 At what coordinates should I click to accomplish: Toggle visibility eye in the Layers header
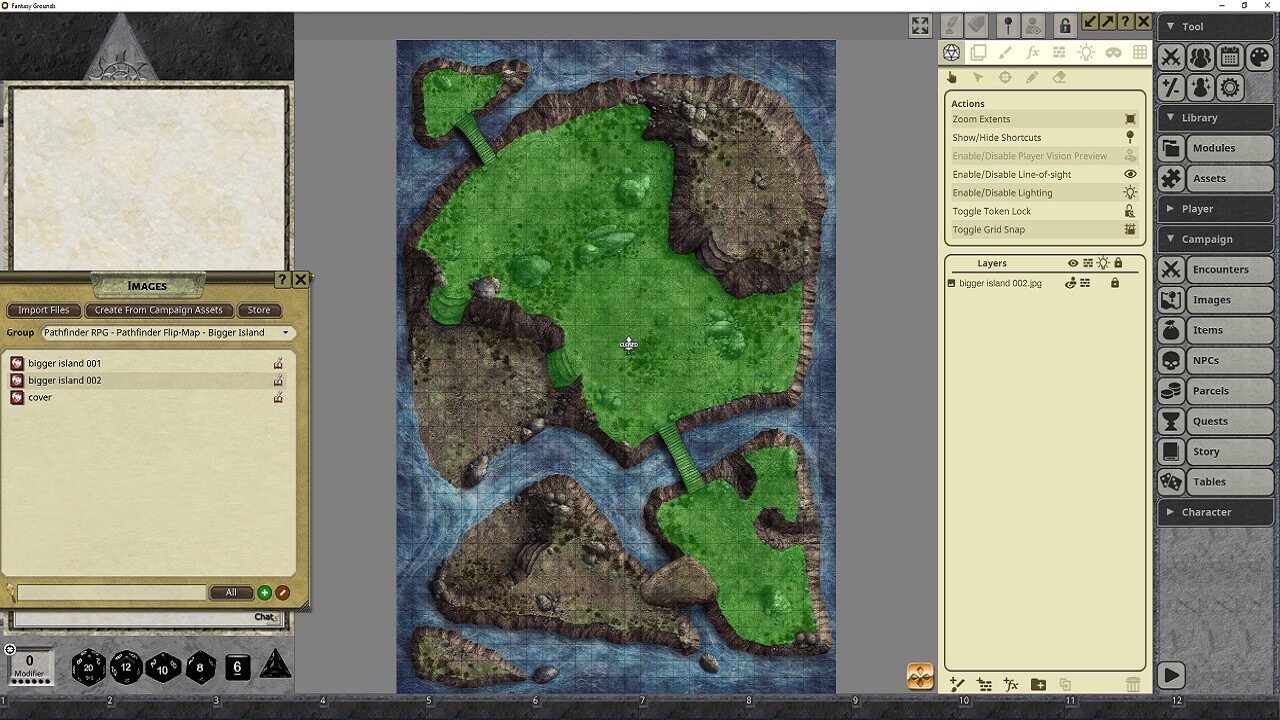coord(1071,262)
